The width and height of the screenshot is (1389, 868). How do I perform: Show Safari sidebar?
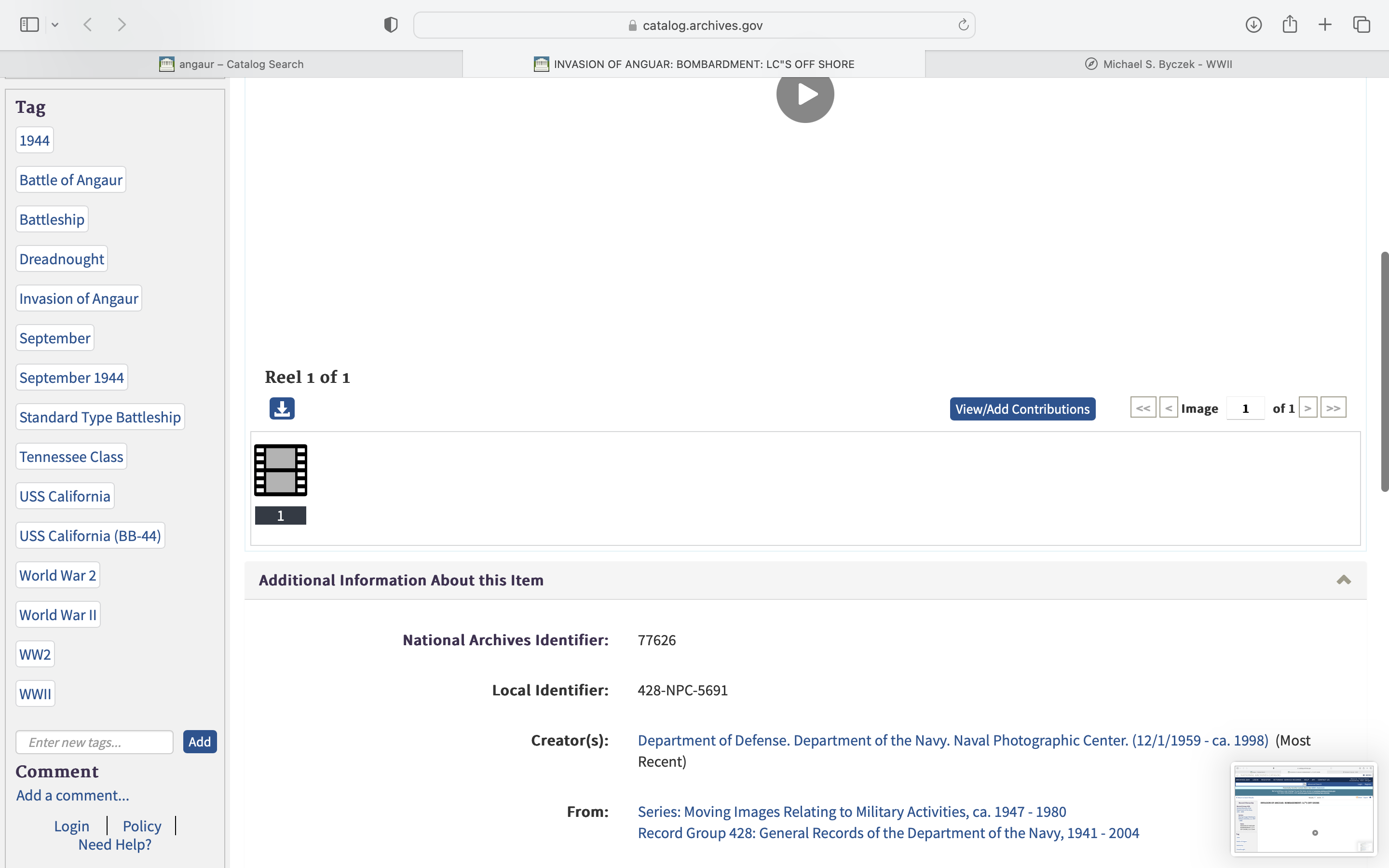29,25
